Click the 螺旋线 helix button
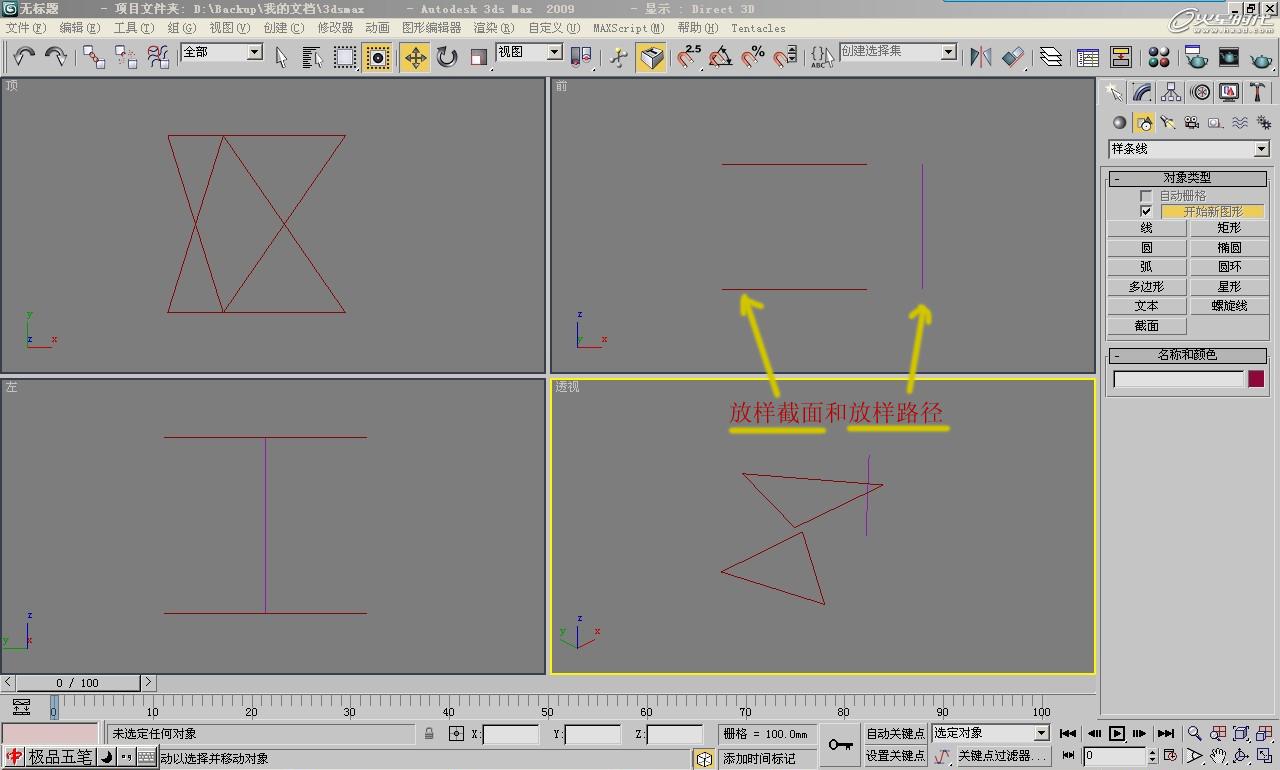 [1229, 306]
